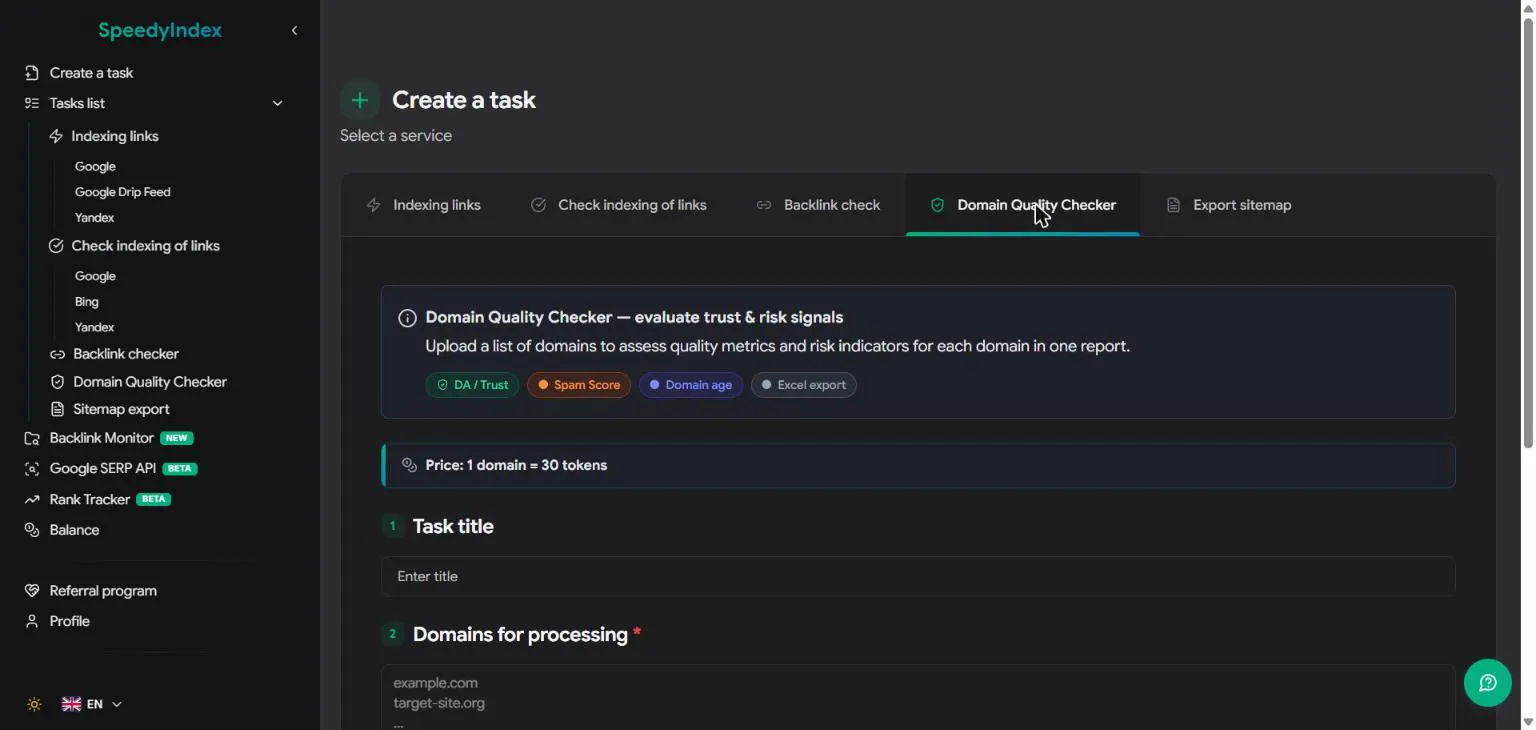Click the Sitemap export document icon
The height and width of the screenshot is (730, 1536).
pos(57,409)
